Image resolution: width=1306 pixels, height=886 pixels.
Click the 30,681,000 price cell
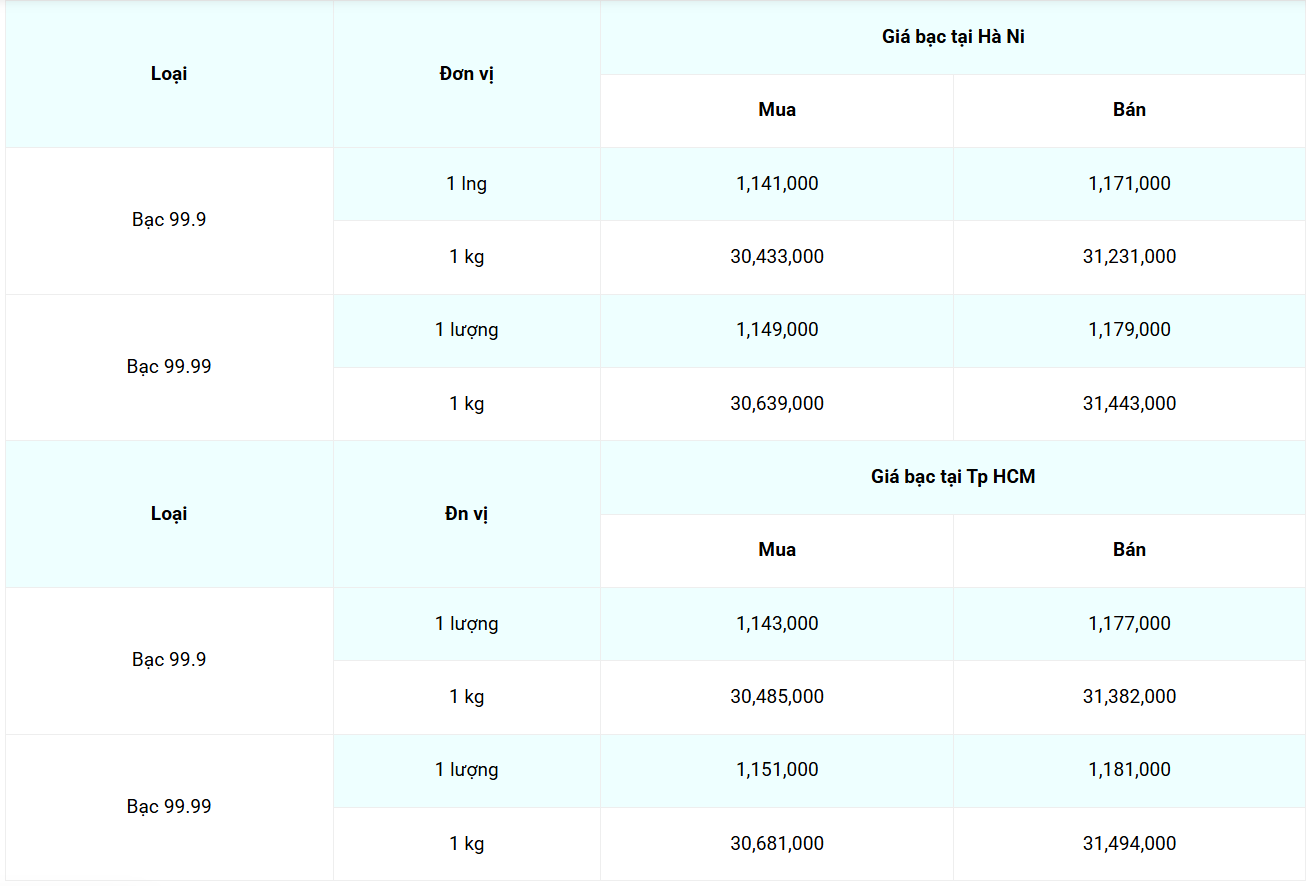(x=777, y=844)
